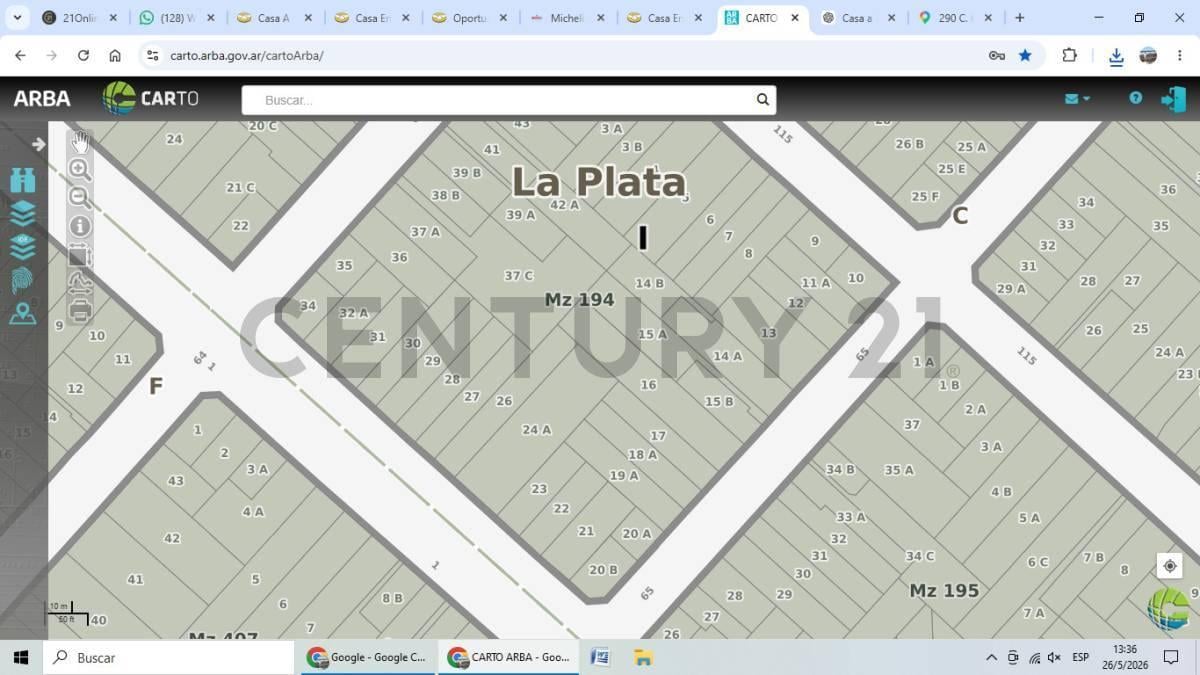This screenshot has width=1200, height=675.
Task: Open the fingerprint identification panel
Action: (22, 280)
